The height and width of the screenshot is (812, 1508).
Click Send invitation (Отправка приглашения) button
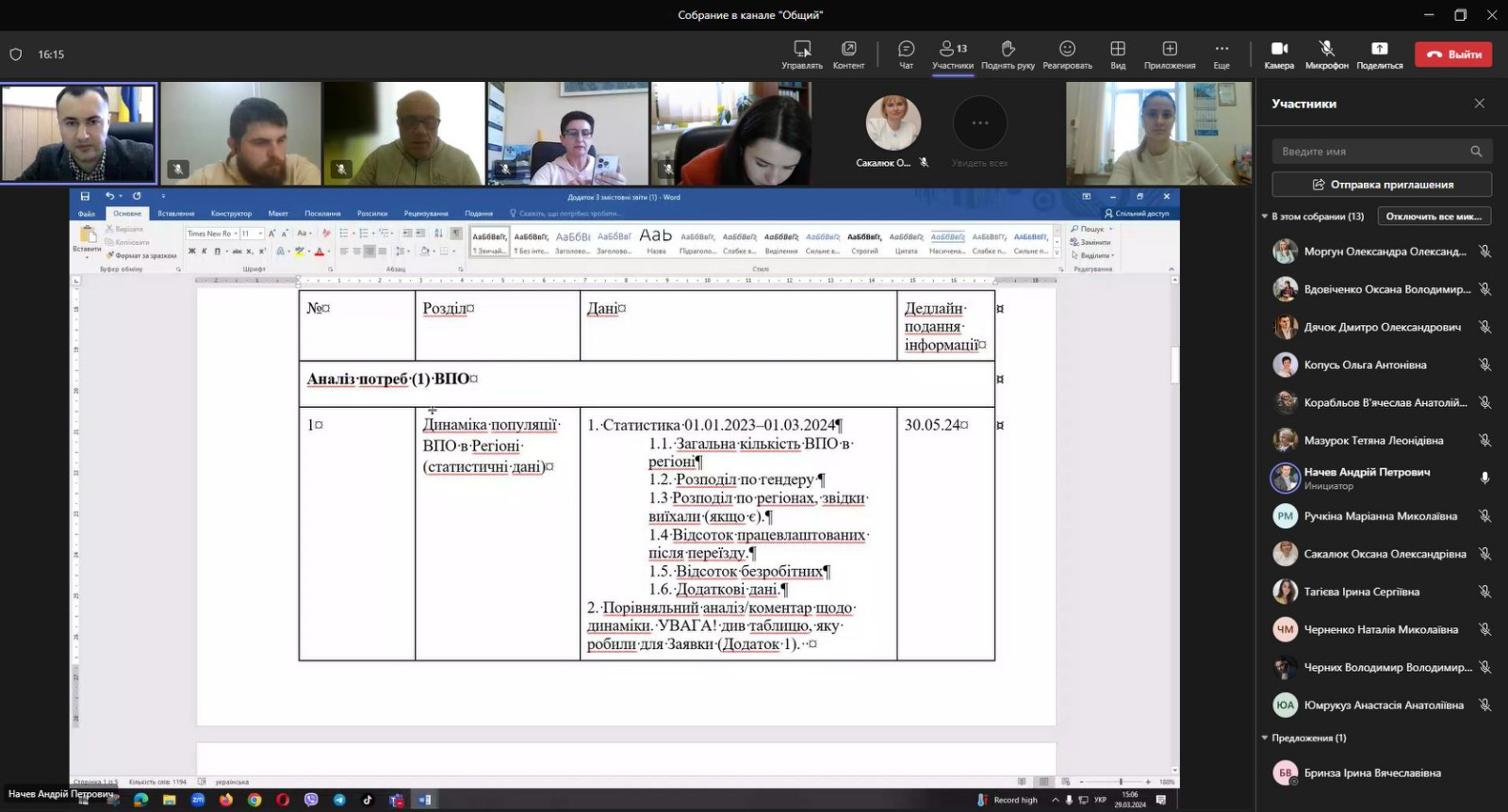coord(1382,185)
